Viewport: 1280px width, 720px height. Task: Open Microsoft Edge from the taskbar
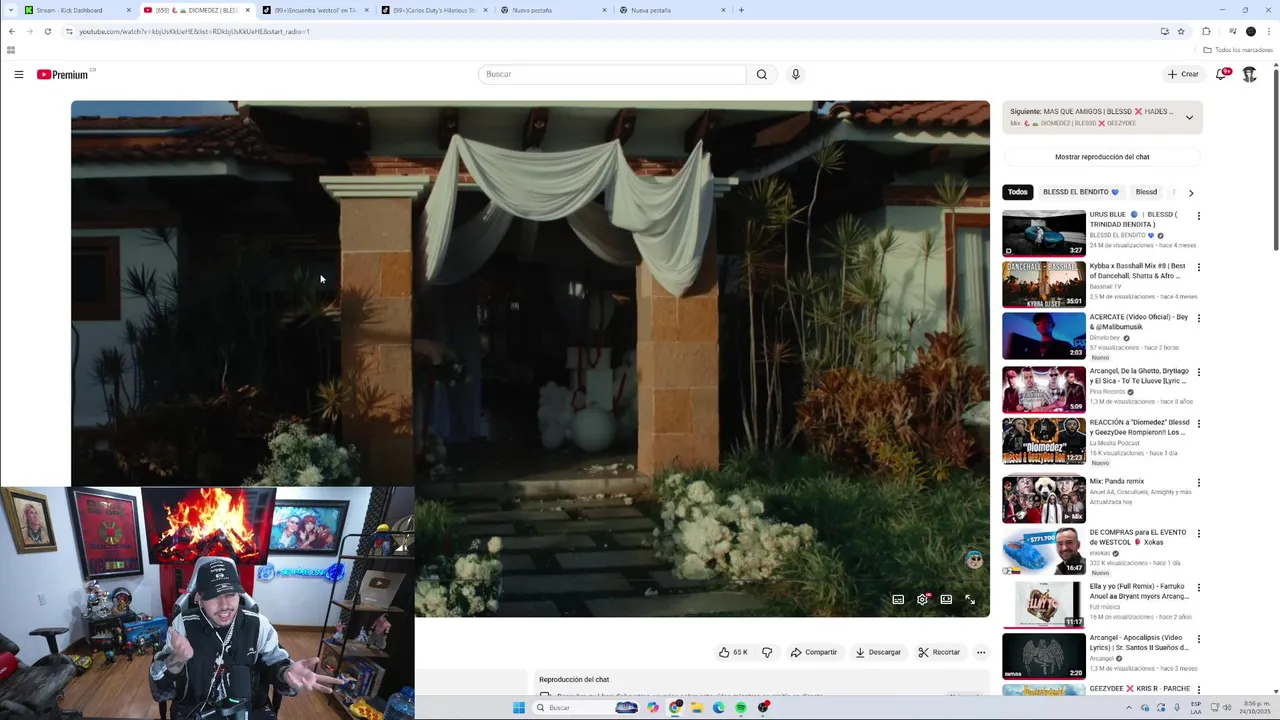tap(719, 708)
